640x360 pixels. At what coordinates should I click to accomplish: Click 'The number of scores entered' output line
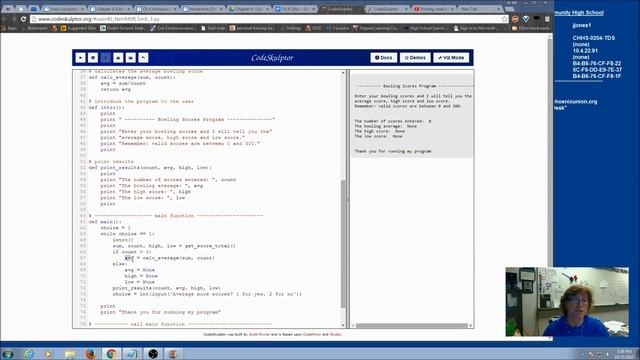tap(393, 121)
